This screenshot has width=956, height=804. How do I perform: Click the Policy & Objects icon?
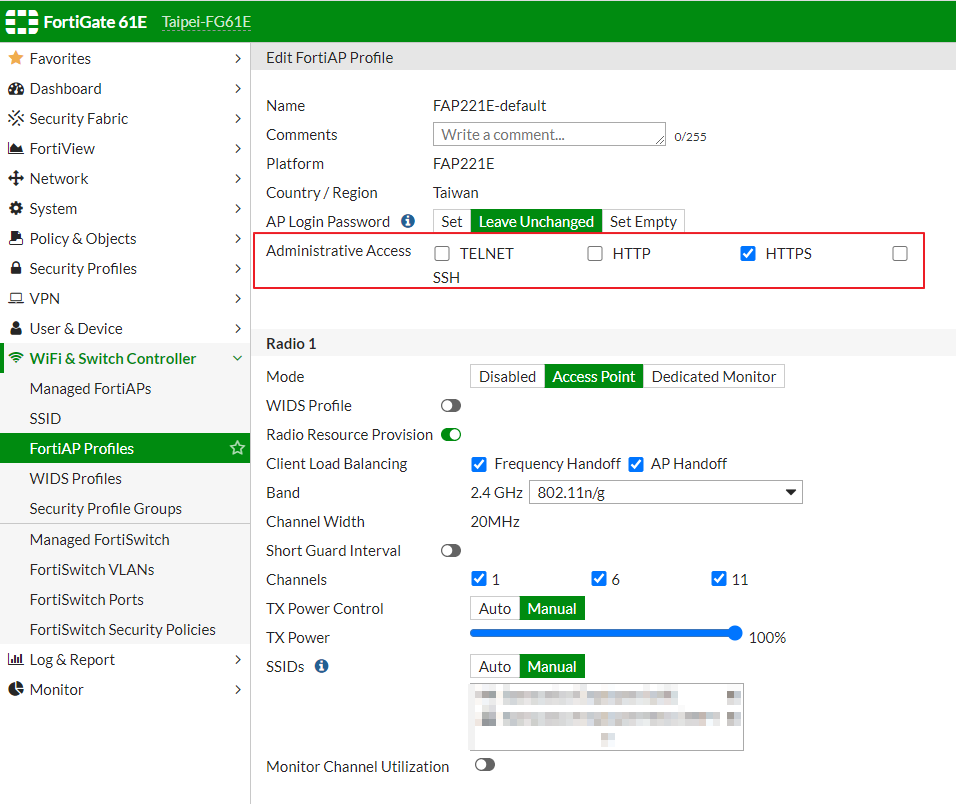16,238
